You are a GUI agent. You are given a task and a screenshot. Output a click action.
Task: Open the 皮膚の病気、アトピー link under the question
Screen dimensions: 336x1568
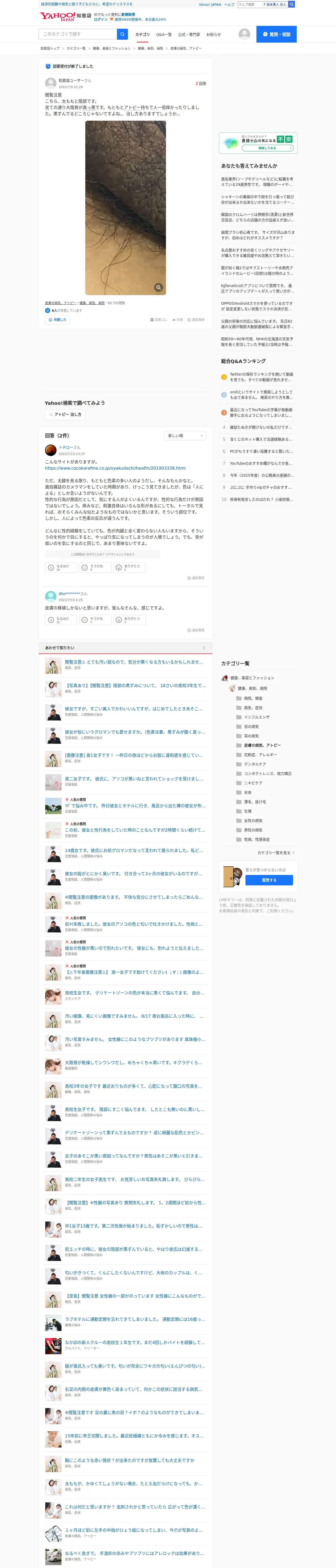coord(60,303)
